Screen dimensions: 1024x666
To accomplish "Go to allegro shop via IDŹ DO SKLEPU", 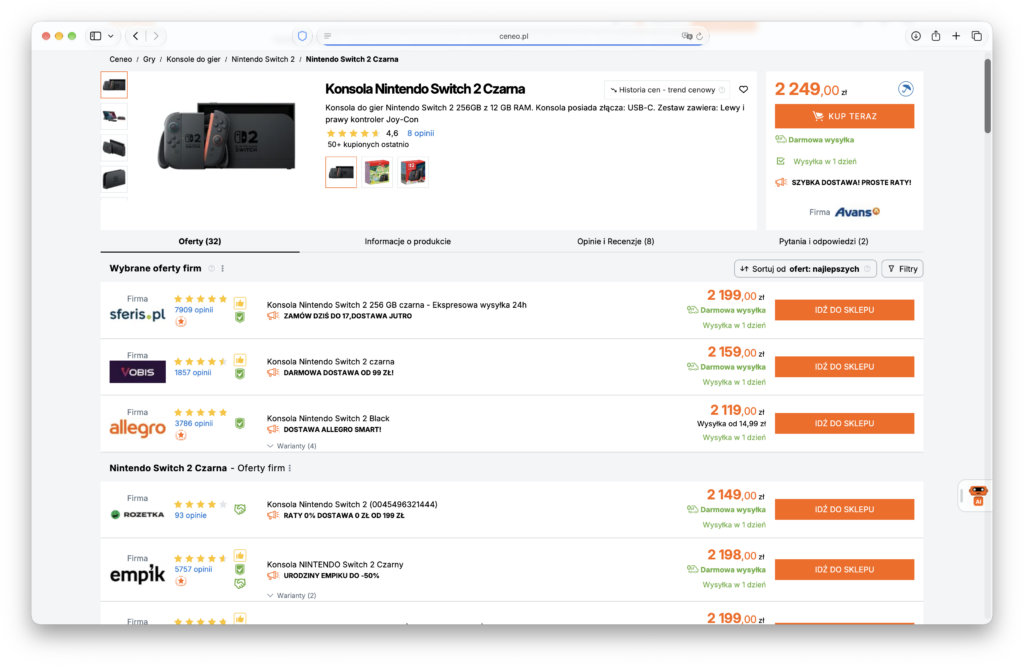I will [844, 424].
